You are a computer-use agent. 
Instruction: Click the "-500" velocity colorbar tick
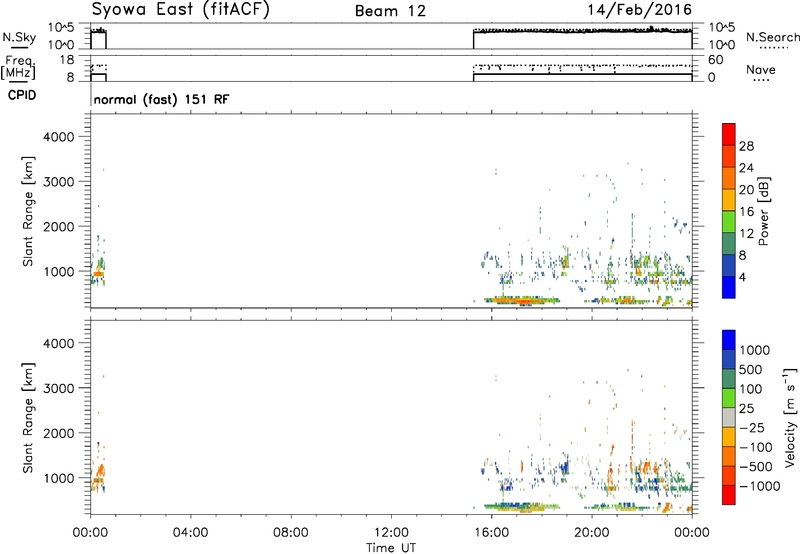pyautogui.click(x=756, y=466)
